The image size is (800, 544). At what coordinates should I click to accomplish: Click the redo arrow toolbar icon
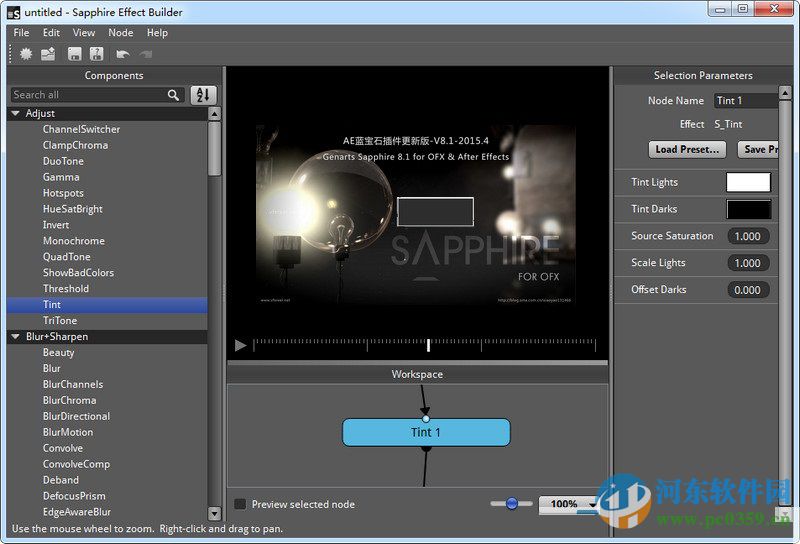tap(146, 54)
